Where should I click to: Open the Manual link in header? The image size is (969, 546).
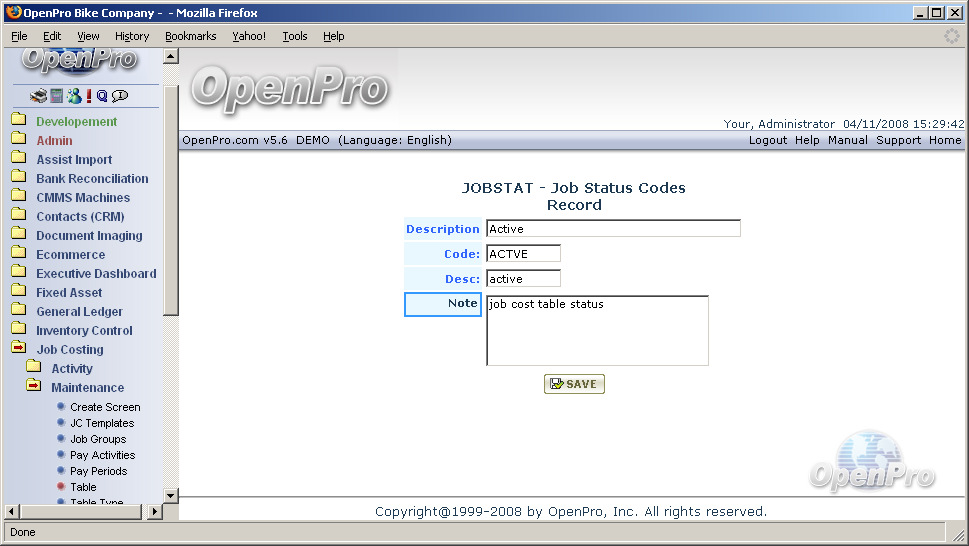[x=847, y=140]
